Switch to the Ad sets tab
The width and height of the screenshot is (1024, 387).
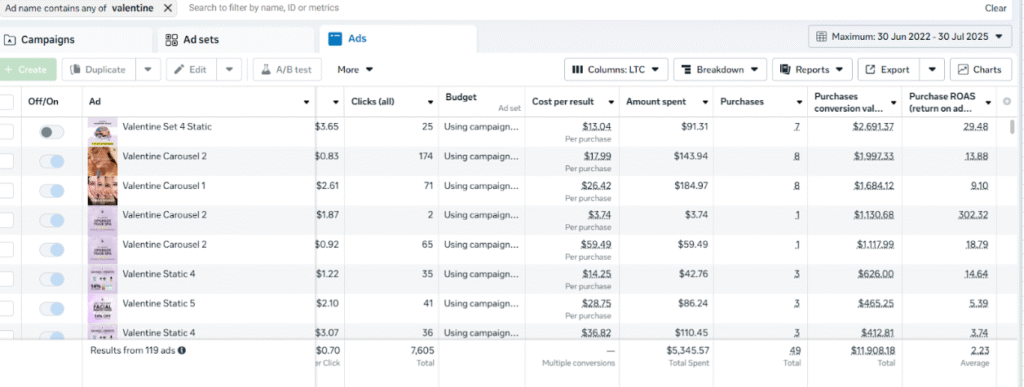click(x=236, y=40)
